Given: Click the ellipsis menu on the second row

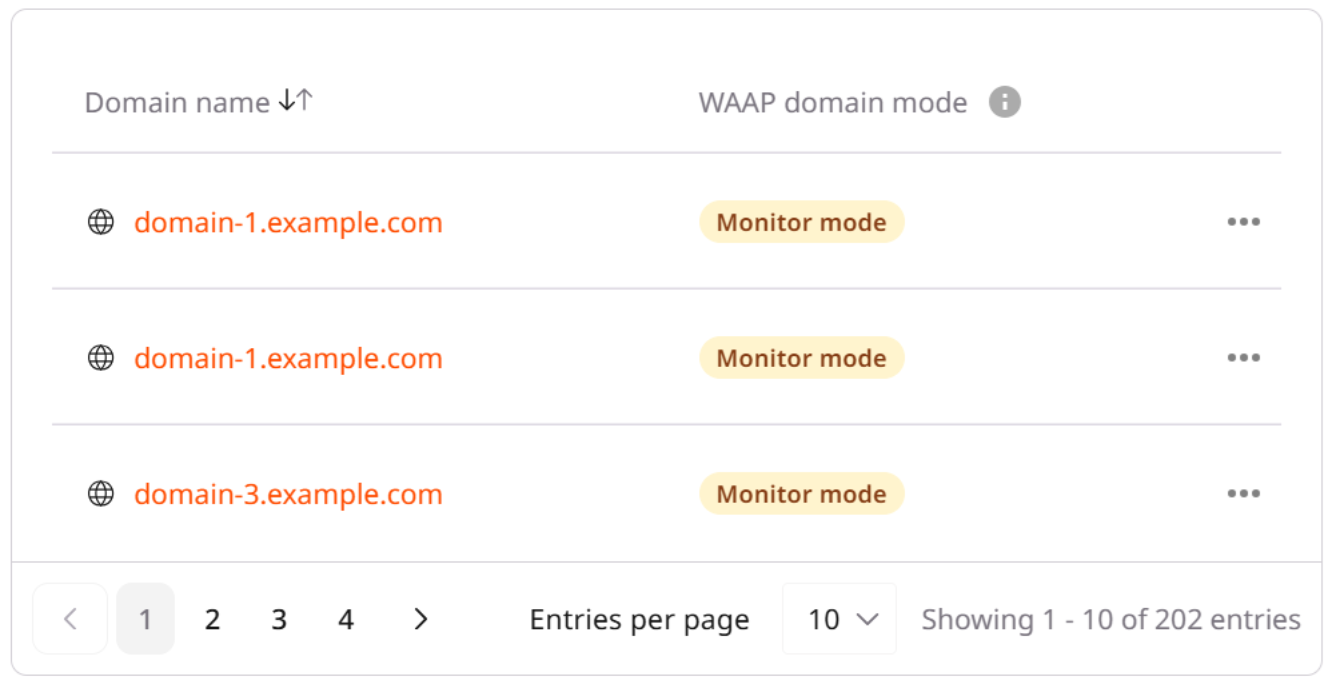Looking at the screenshot, I should (1244, 357).
